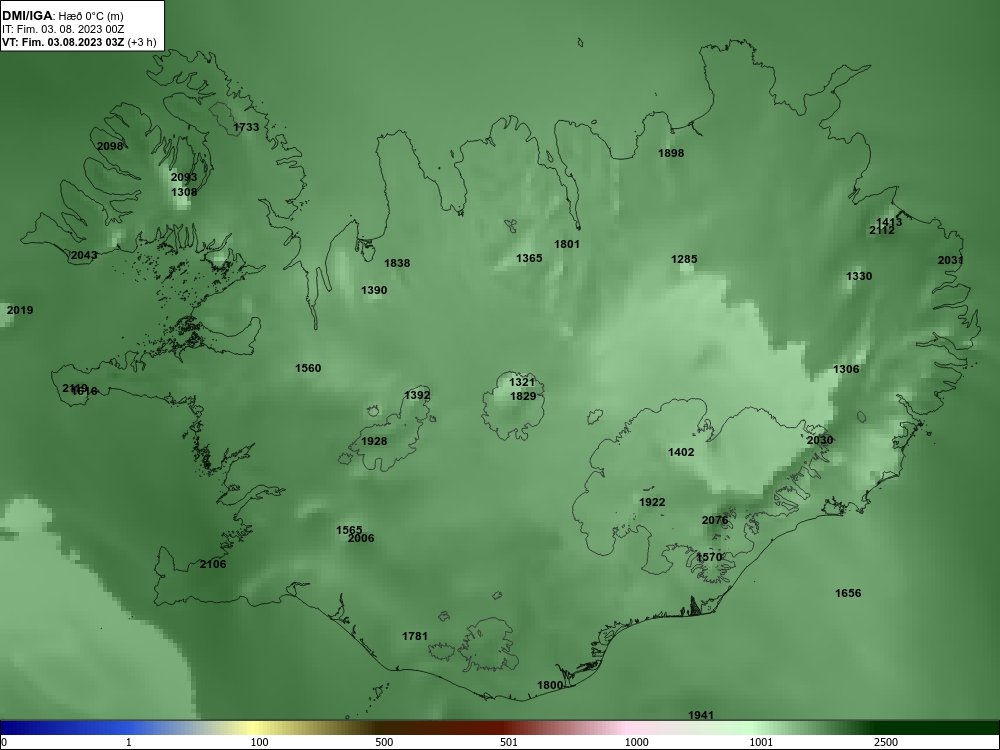Select the legend label 2500

[886, 742]
